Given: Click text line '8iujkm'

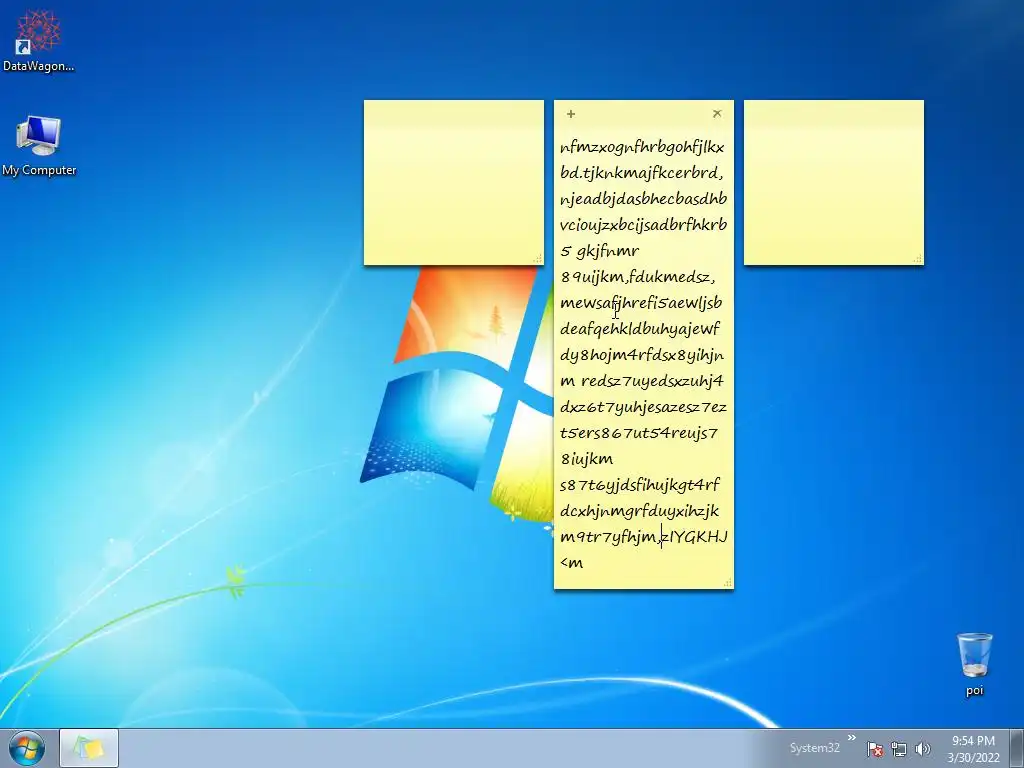Looking at the screenshot, I should pyautogui.click(x=586, y=459).
